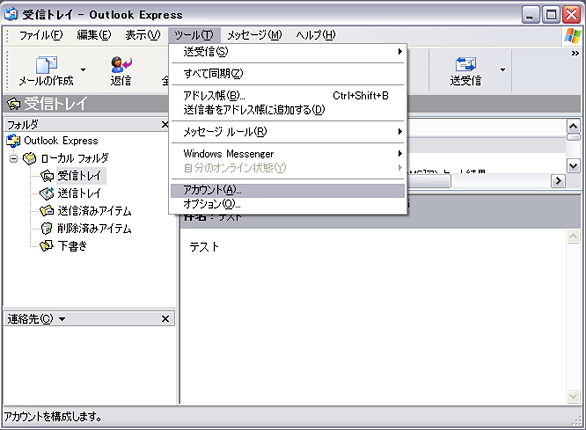The height and width of the screenshot is (430, 586).
Task: Open the 送受信(S) submenu
Action: point(287,52)
